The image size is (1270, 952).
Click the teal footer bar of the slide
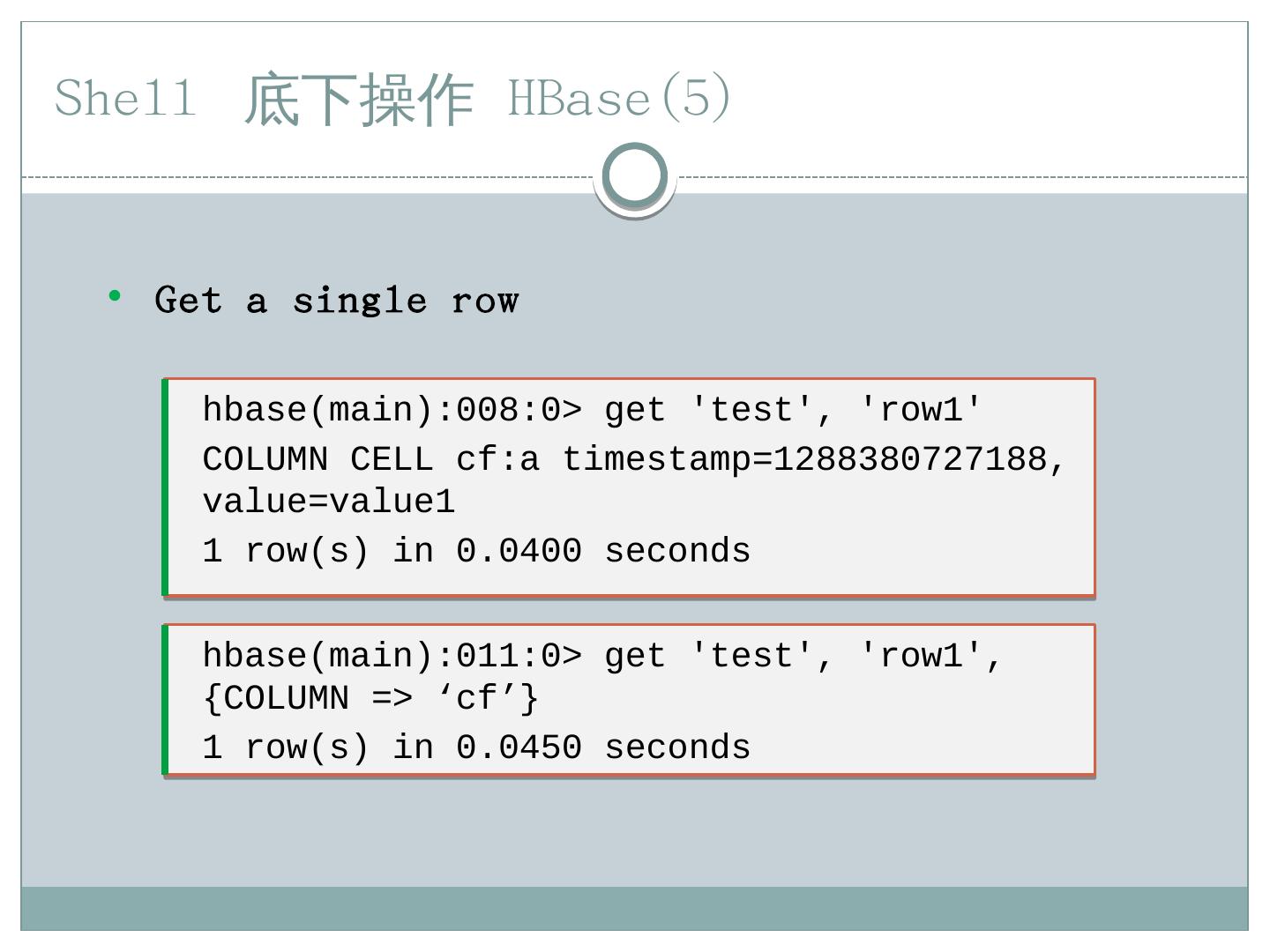635,908
